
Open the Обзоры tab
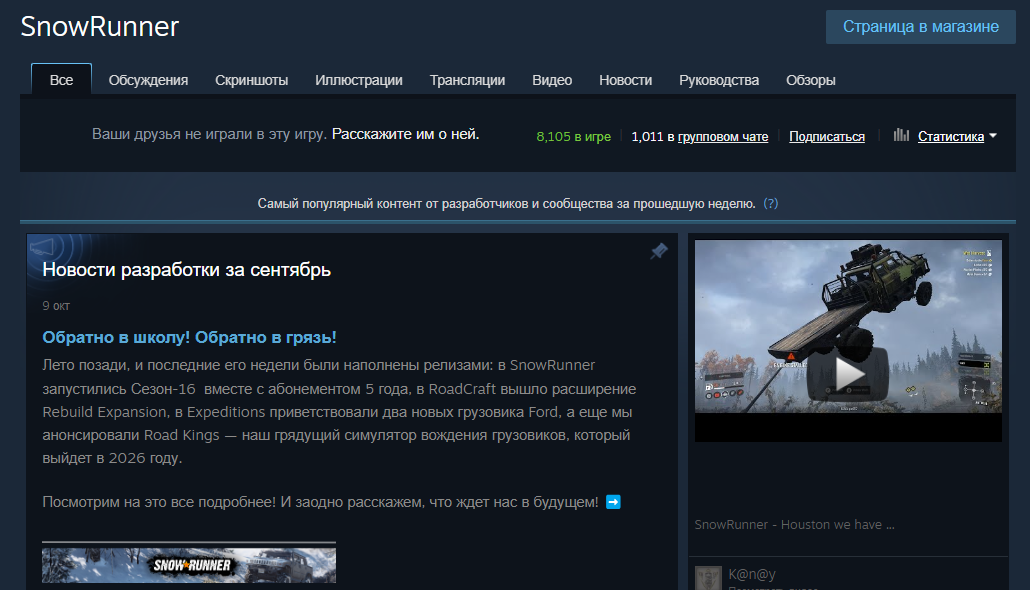pos(811,80)
